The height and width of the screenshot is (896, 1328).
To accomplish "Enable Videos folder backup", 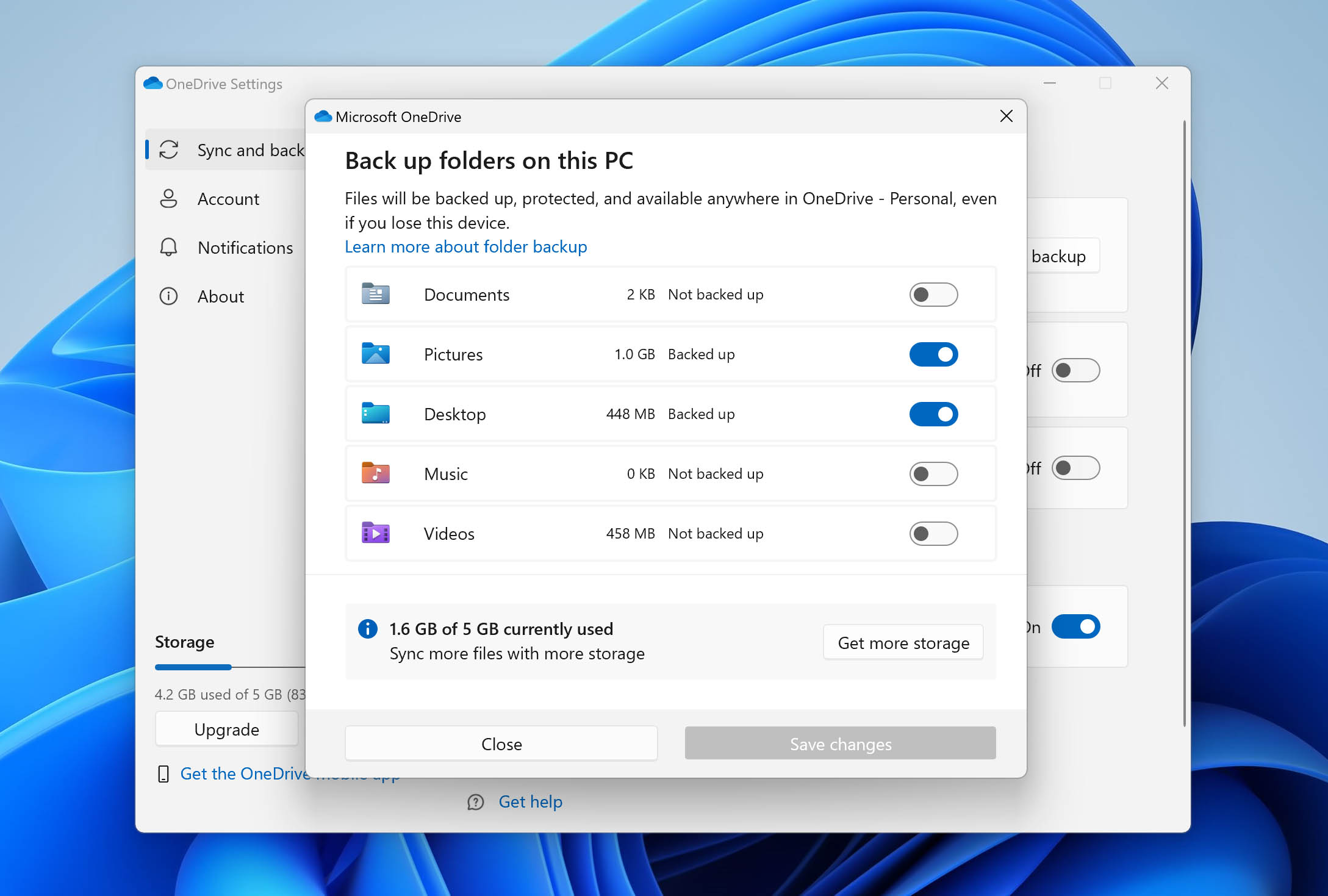I will coord(933,534).
